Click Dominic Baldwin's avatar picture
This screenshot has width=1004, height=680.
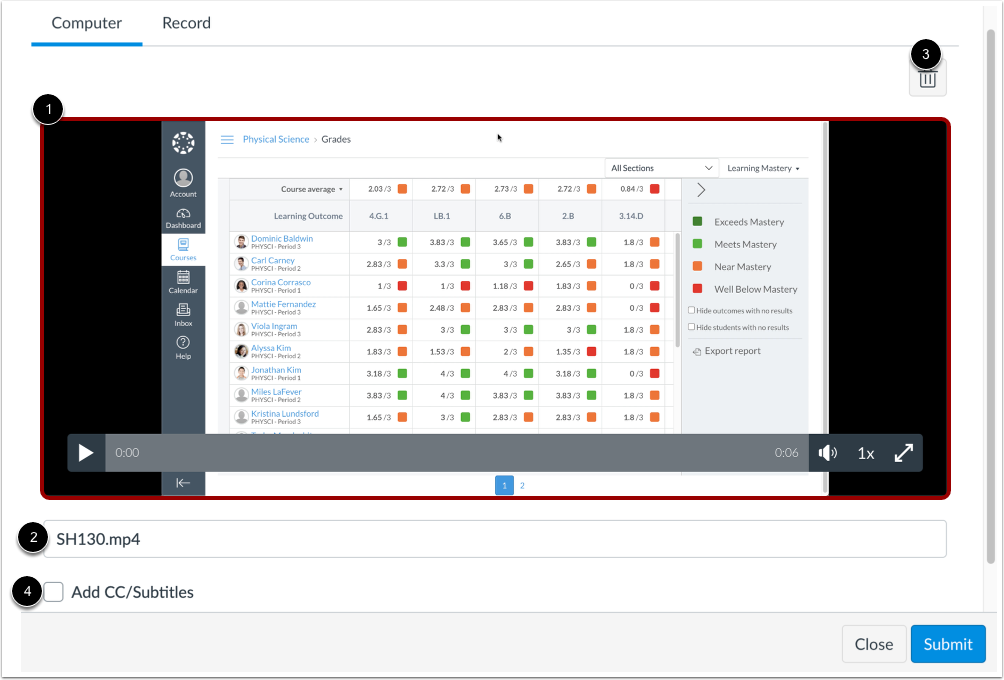click(x=241, y=242)
